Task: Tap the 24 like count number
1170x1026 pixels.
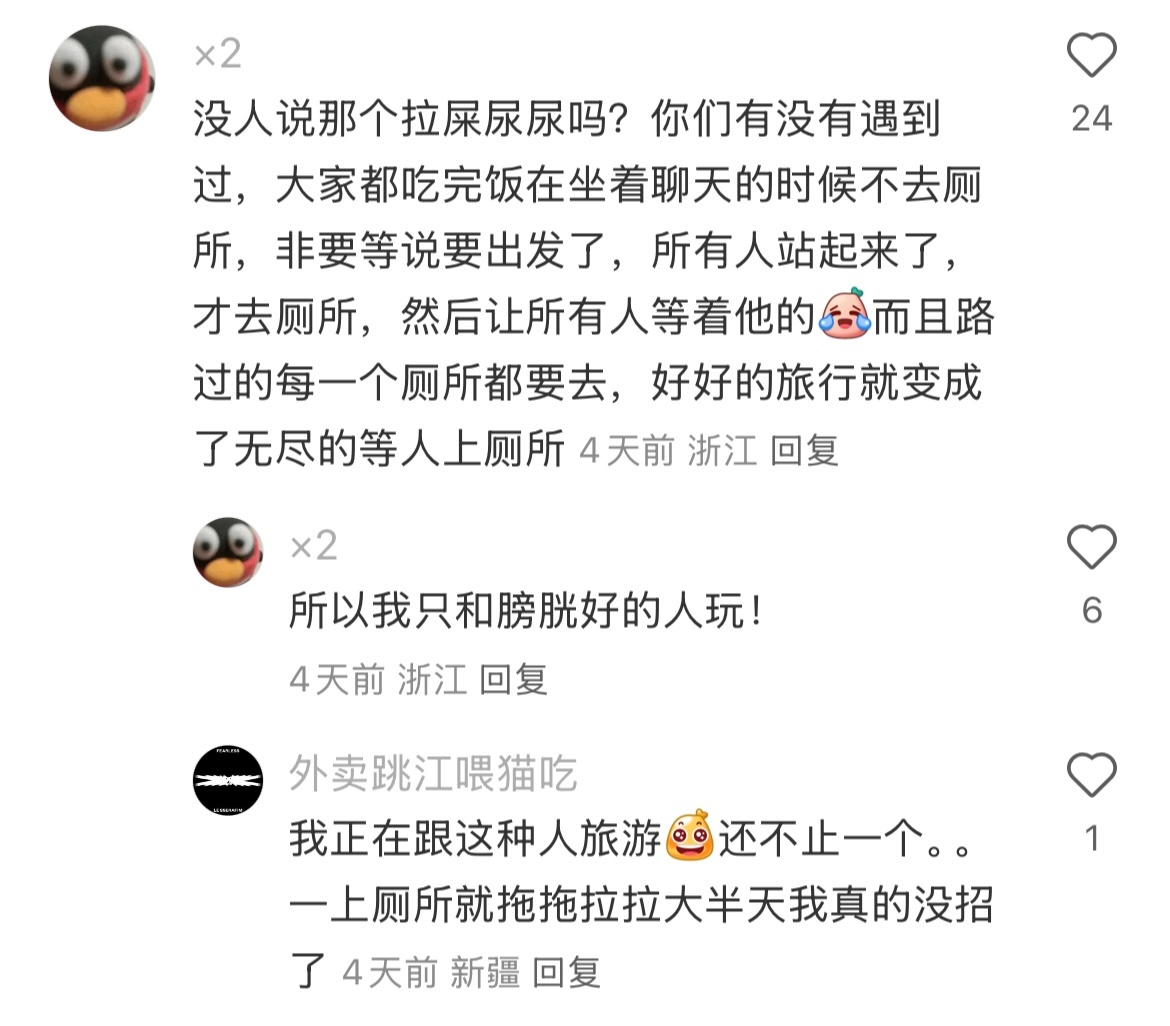Action: 1092,119
